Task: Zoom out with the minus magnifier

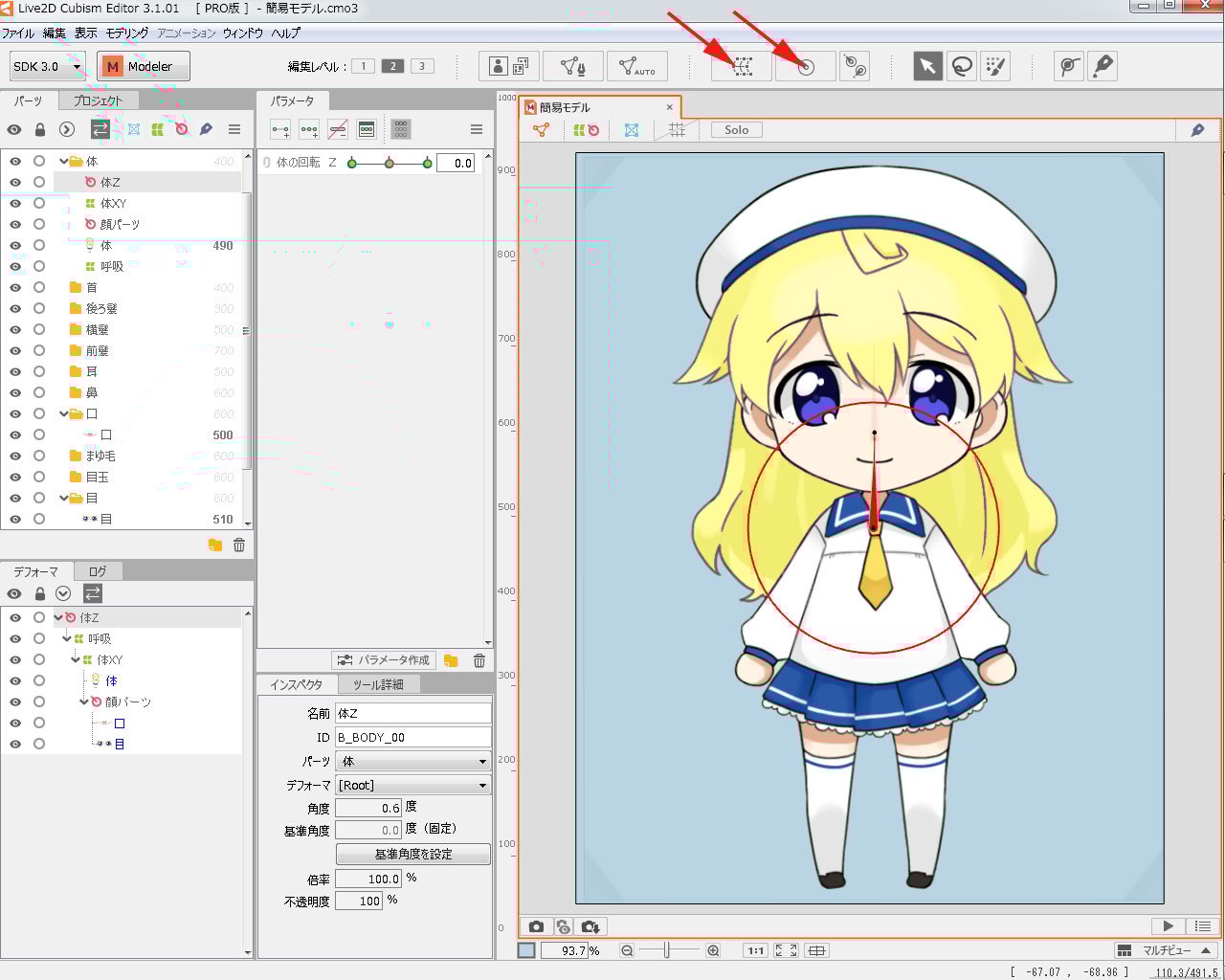Action: tap(627, 950)
